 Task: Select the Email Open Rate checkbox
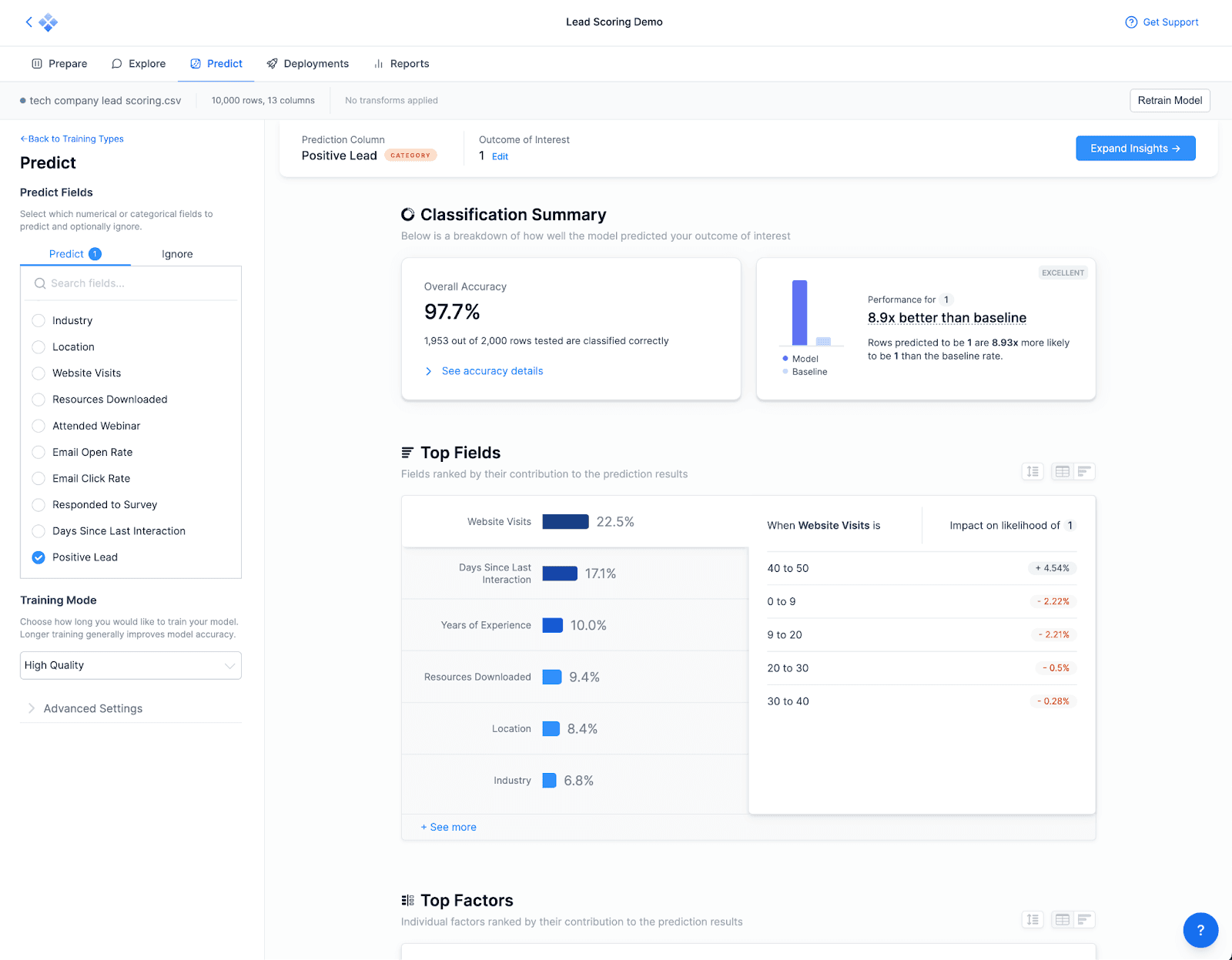[x=38, y=452]
